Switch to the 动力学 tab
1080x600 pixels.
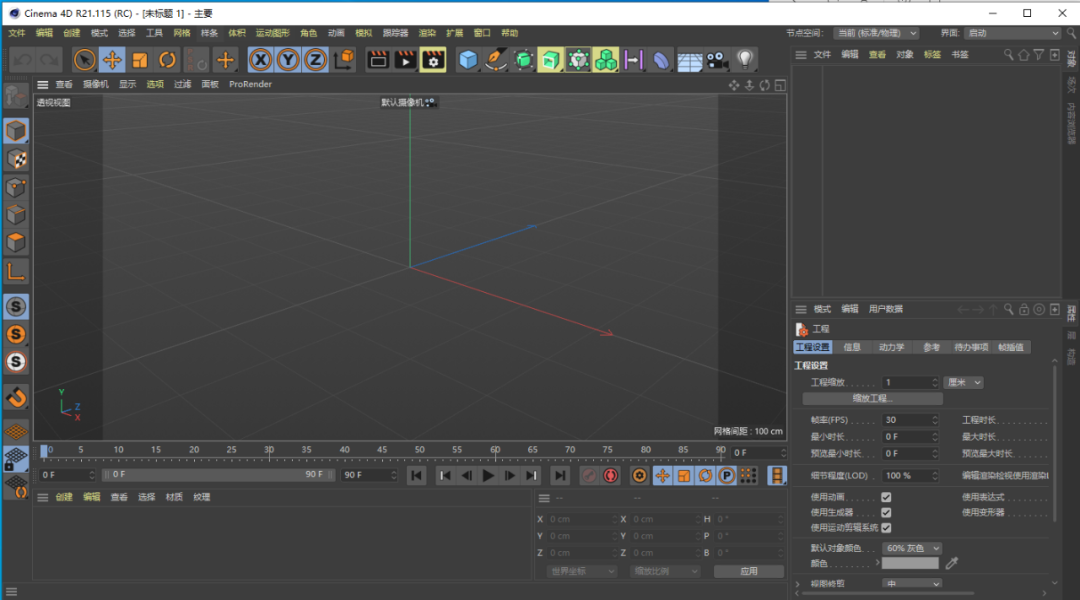coord(891,347)
